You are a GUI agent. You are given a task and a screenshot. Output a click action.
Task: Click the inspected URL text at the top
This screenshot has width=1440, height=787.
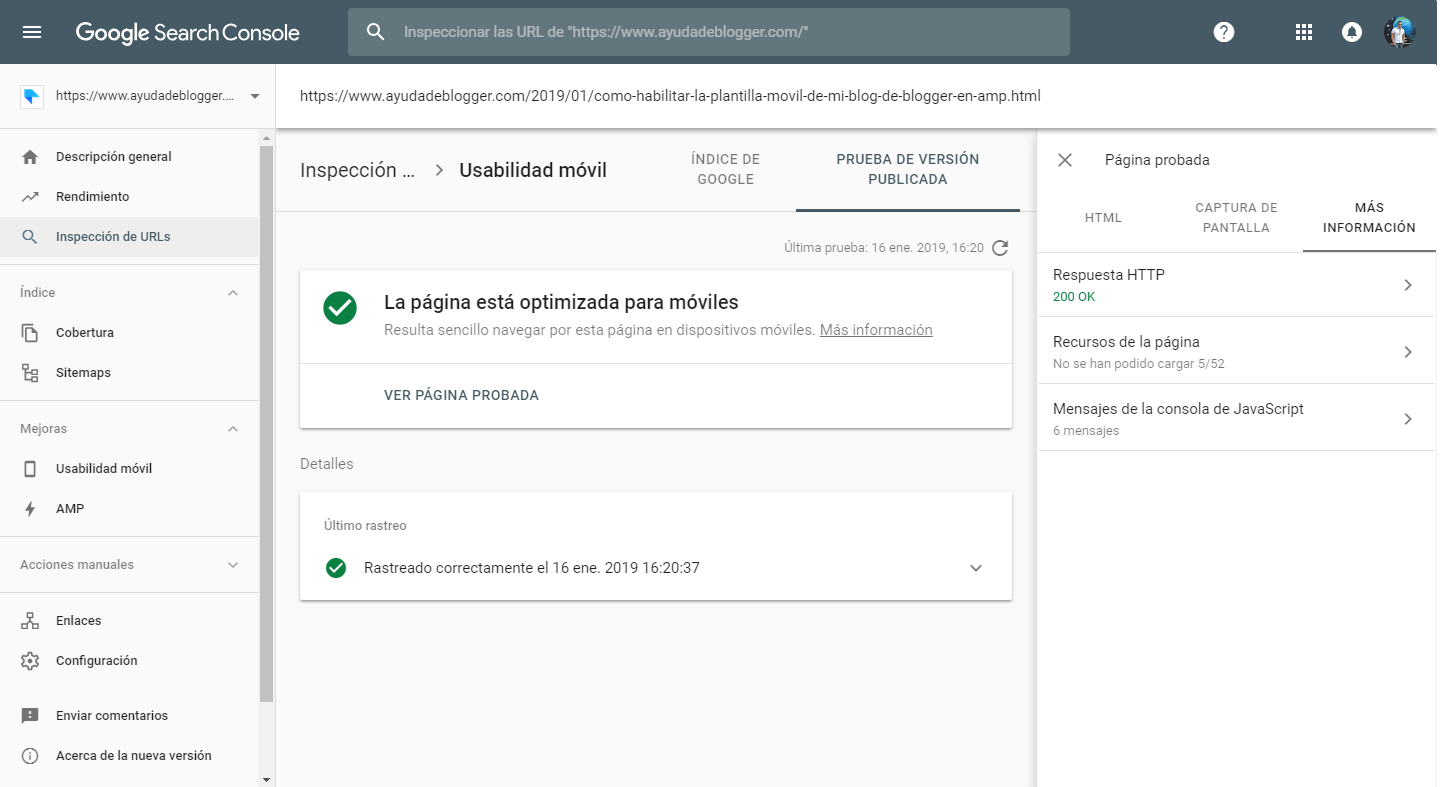click(670, 97)
